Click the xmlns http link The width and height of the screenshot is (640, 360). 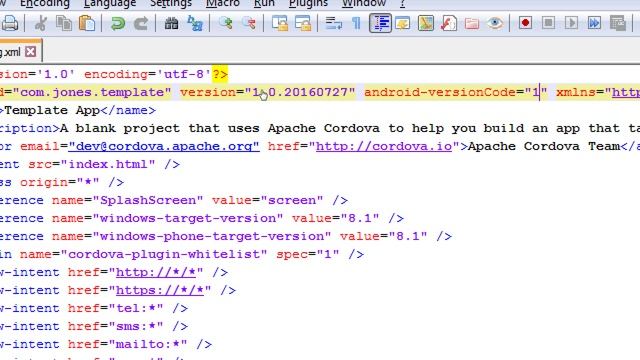tap(626, 92)
